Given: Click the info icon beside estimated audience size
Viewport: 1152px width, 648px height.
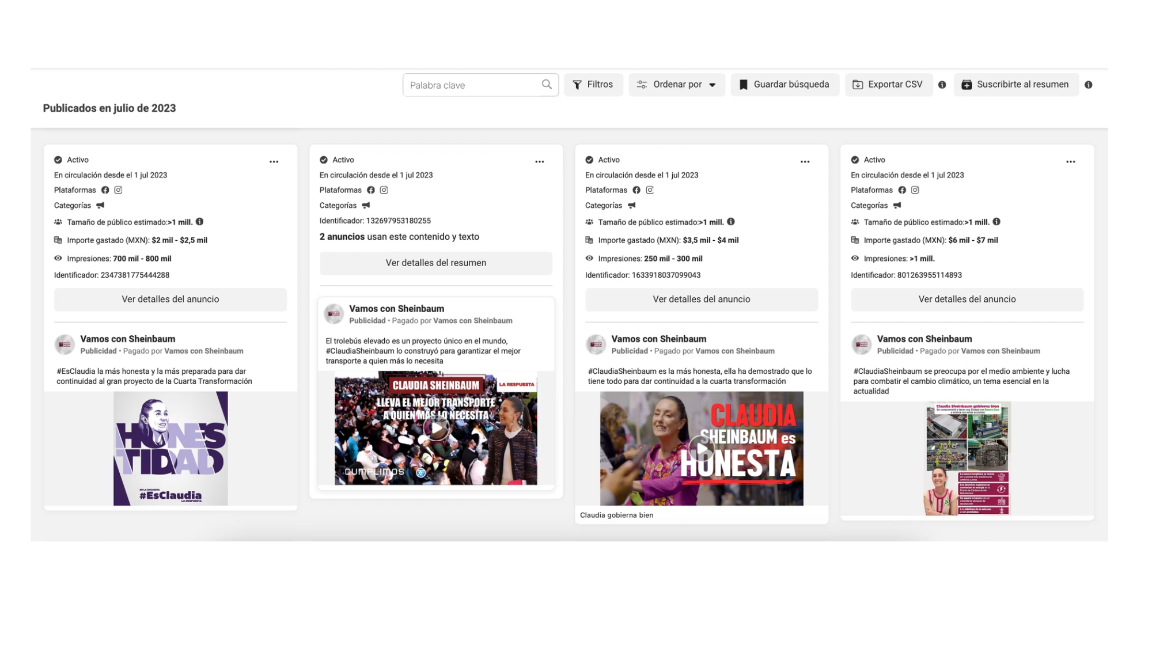Looking at the screenshot, I should tap(201, 222).
